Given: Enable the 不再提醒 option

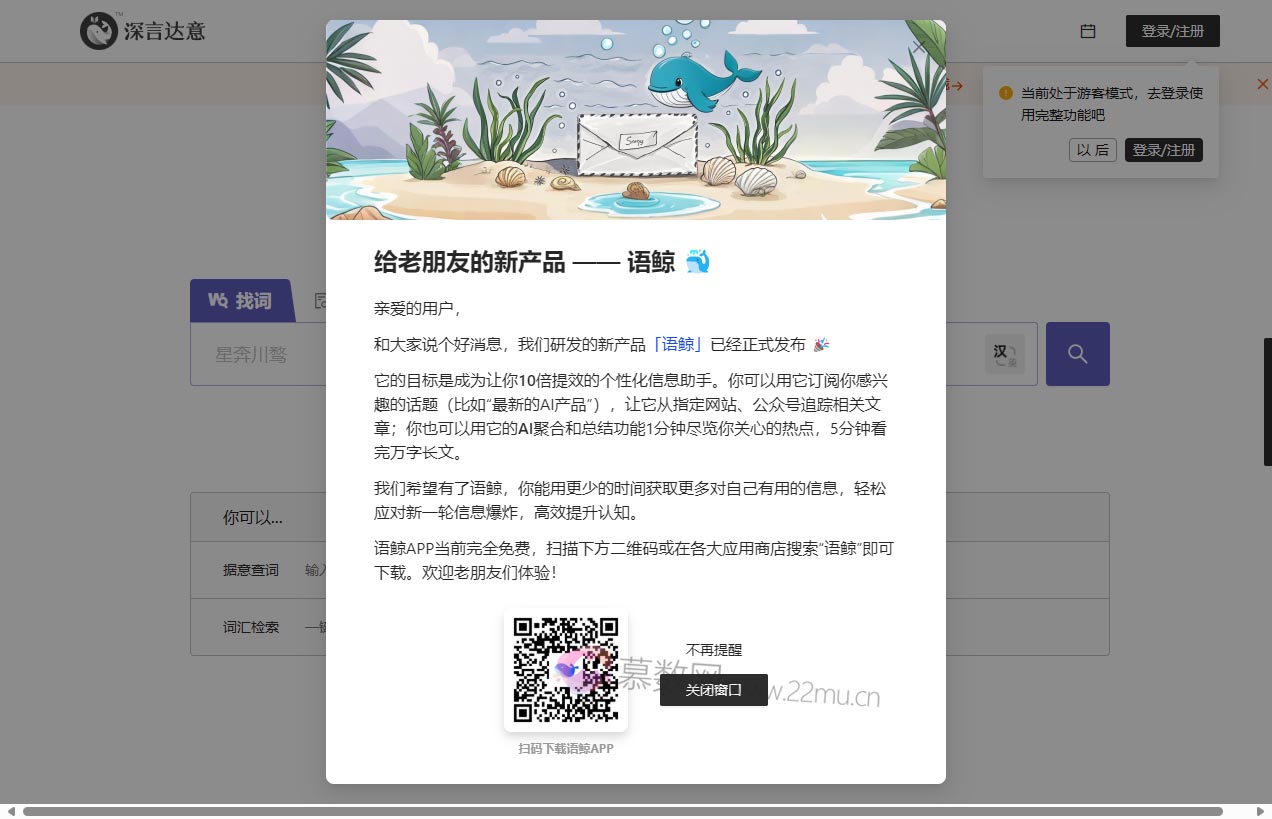Looking at the screenshot, I should click(713, 649).
